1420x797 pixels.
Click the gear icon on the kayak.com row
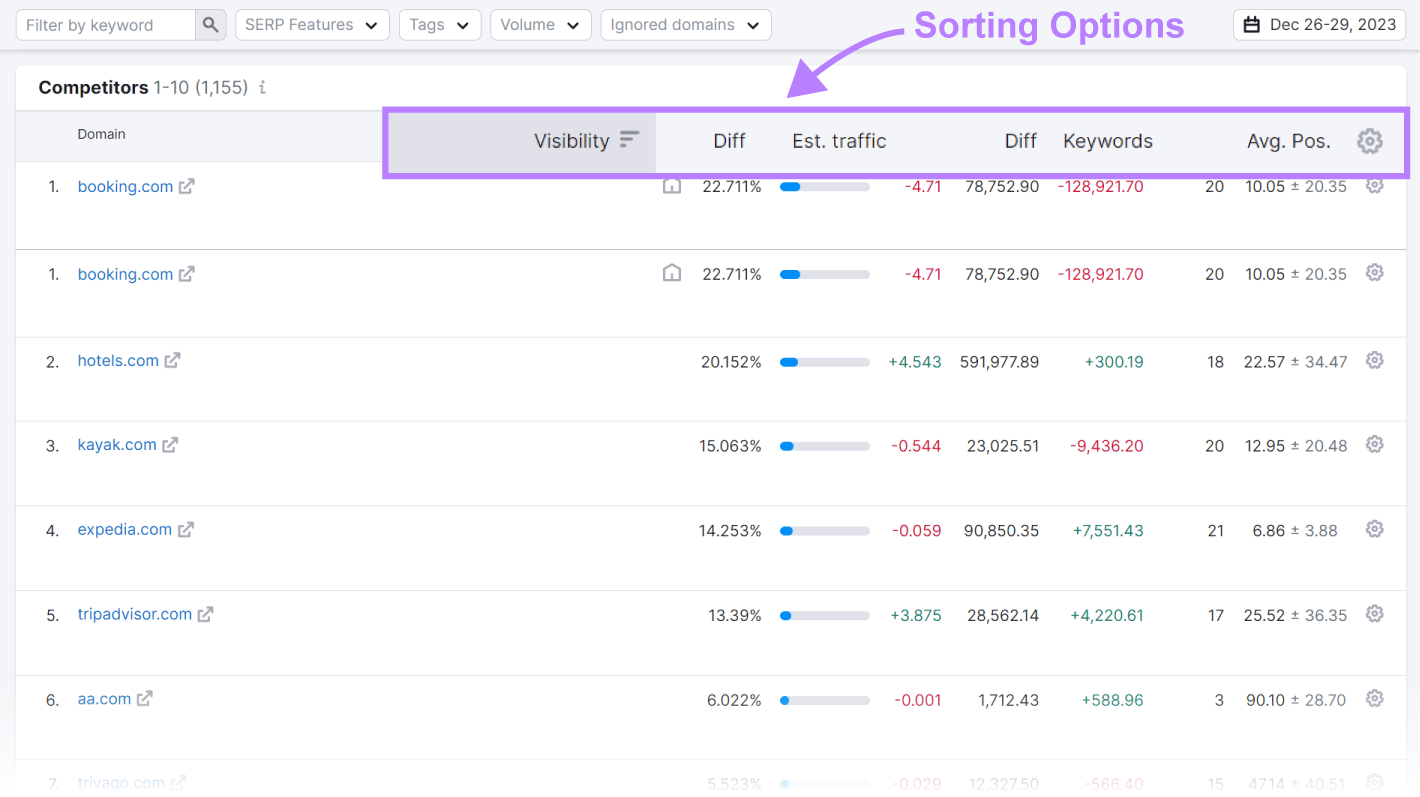(x=1374, y=444)
